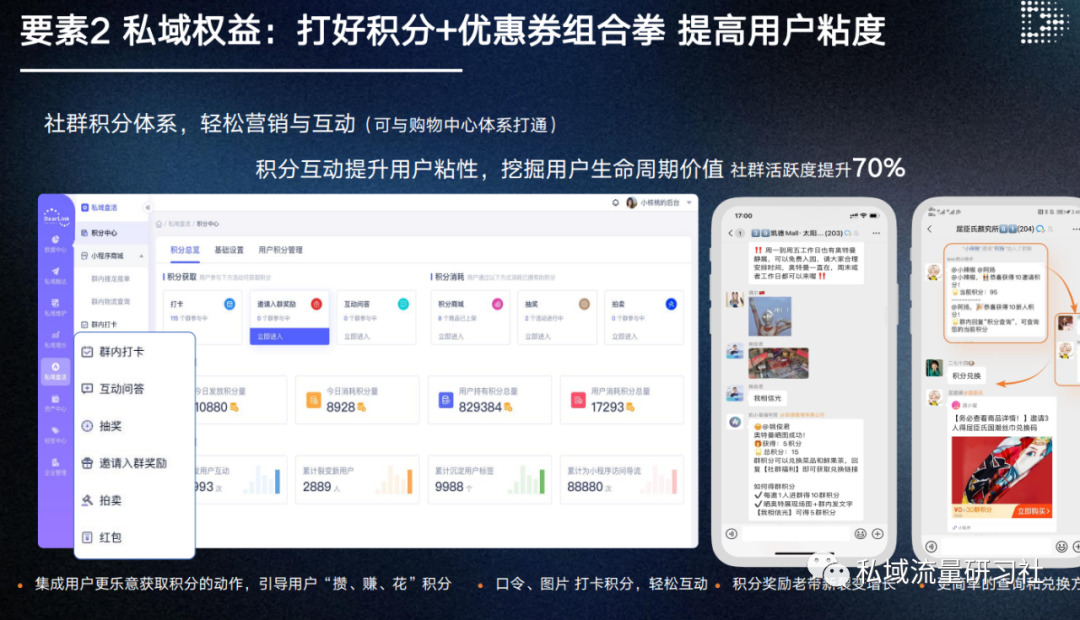The width and height of the screenshot is (1080, 620).
Task: Click the blue icon on the 打卡 card
Action: 229,304
